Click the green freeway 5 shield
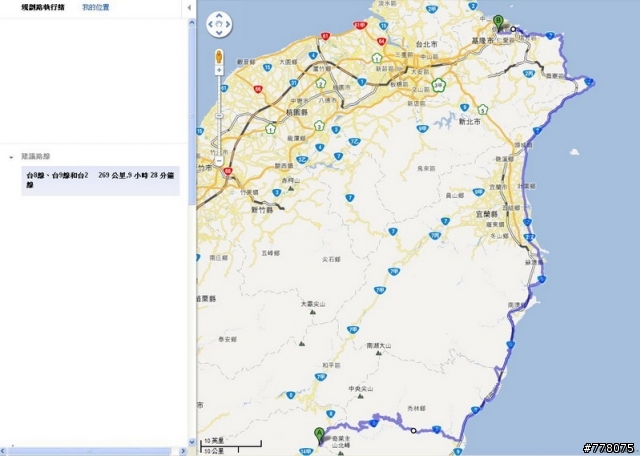Viewport: 640px width, 456px height. click(483, 109)
